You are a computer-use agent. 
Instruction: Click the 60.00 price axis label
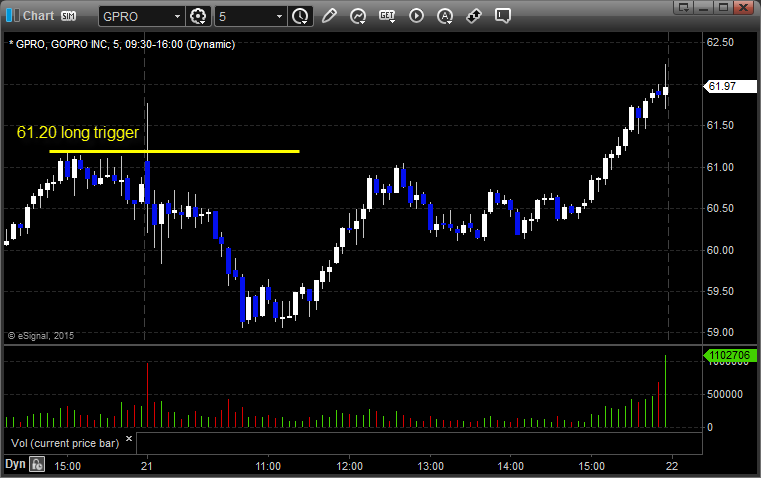click(720, 250)
